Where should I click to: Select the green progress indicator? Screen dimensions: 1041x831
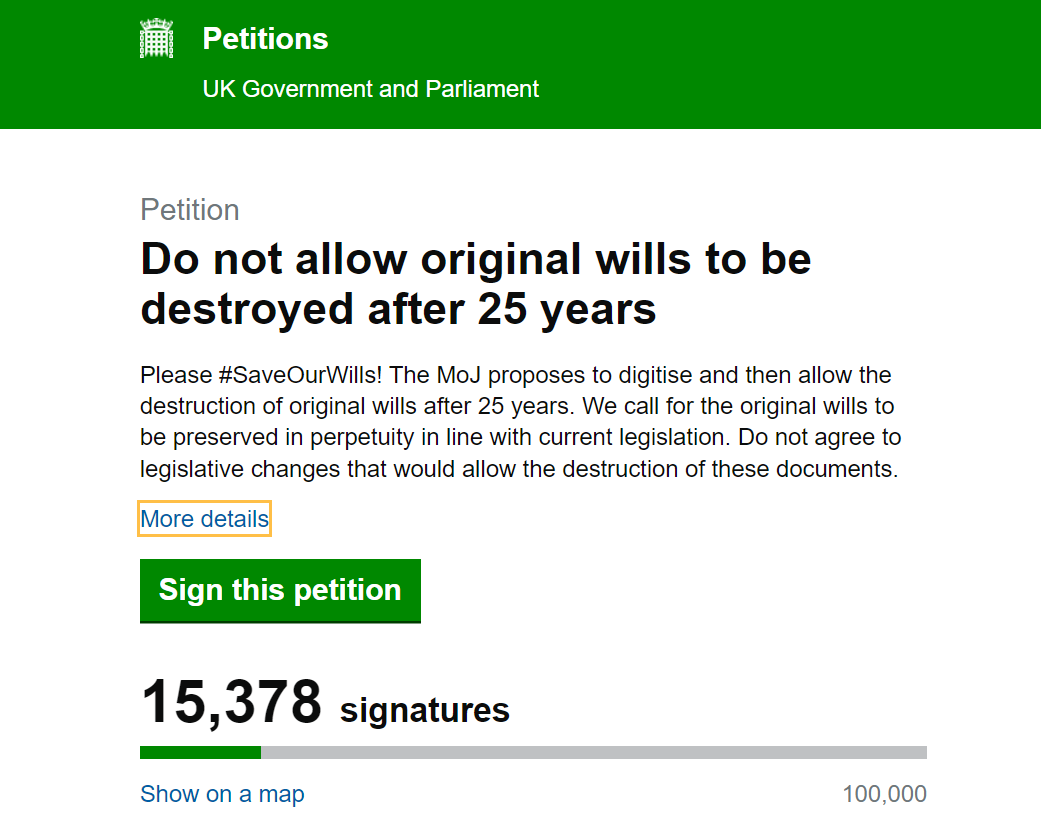(199, 751)
